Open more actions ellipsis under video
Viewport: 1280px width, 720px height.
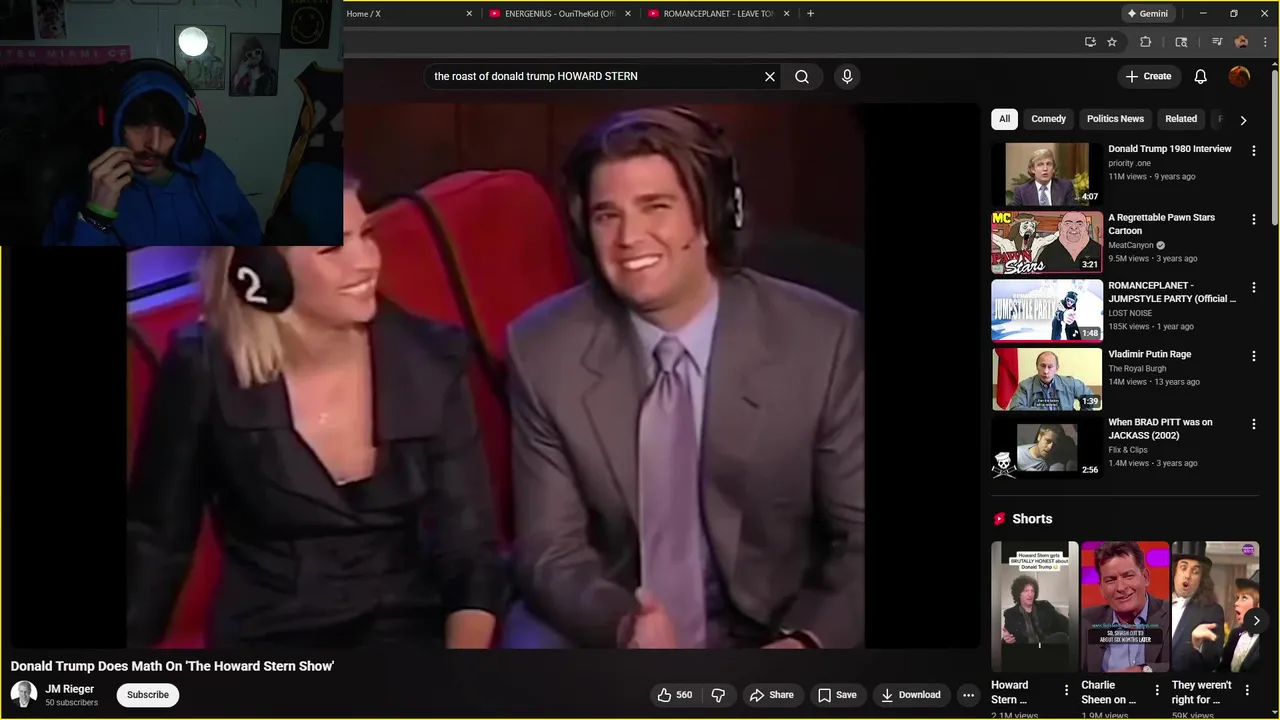point(968,695)
